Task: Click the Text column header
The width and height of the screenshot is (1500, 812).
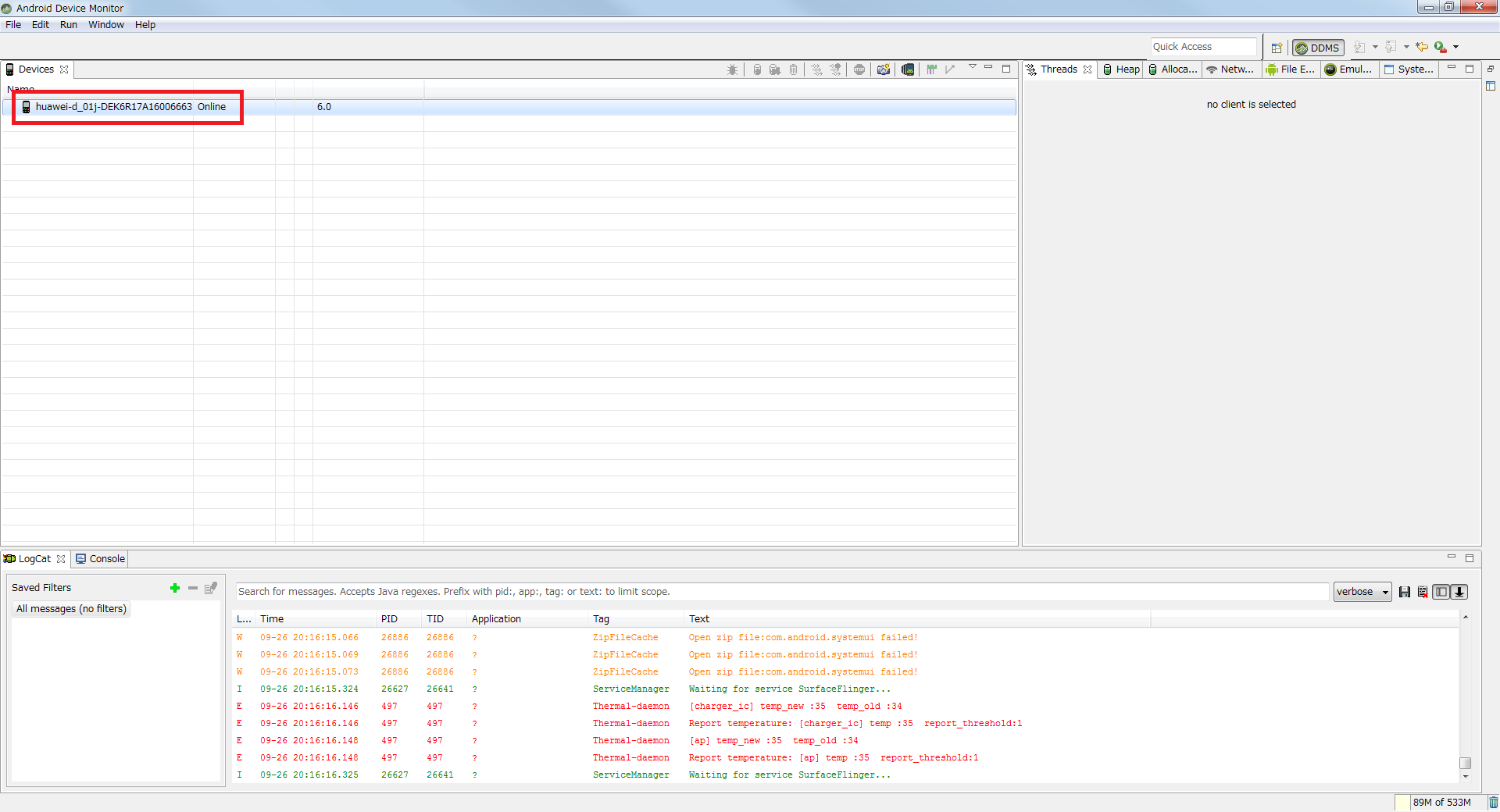Action: (x=917, y=619)
